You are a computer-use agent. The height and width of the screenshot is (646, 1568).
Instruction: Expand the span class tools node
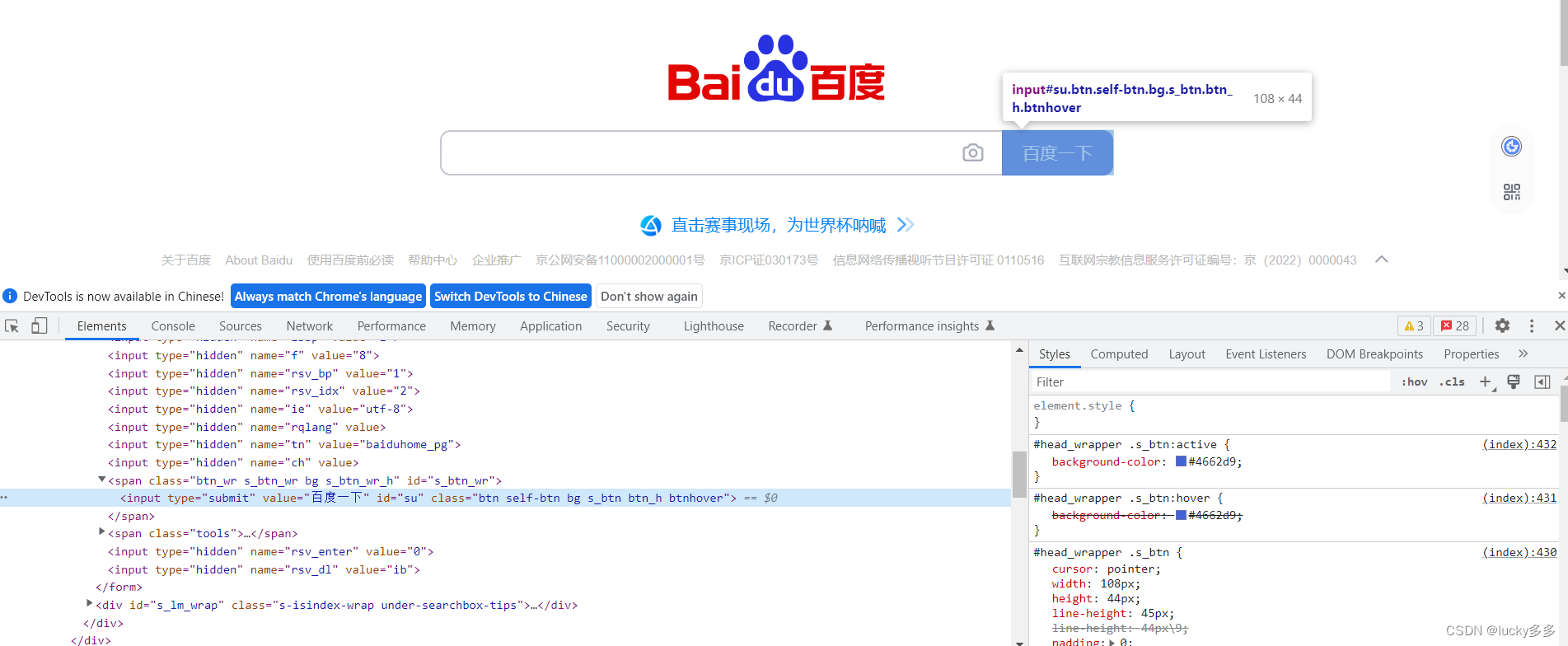pyautogui.click(x=102, y=532)
